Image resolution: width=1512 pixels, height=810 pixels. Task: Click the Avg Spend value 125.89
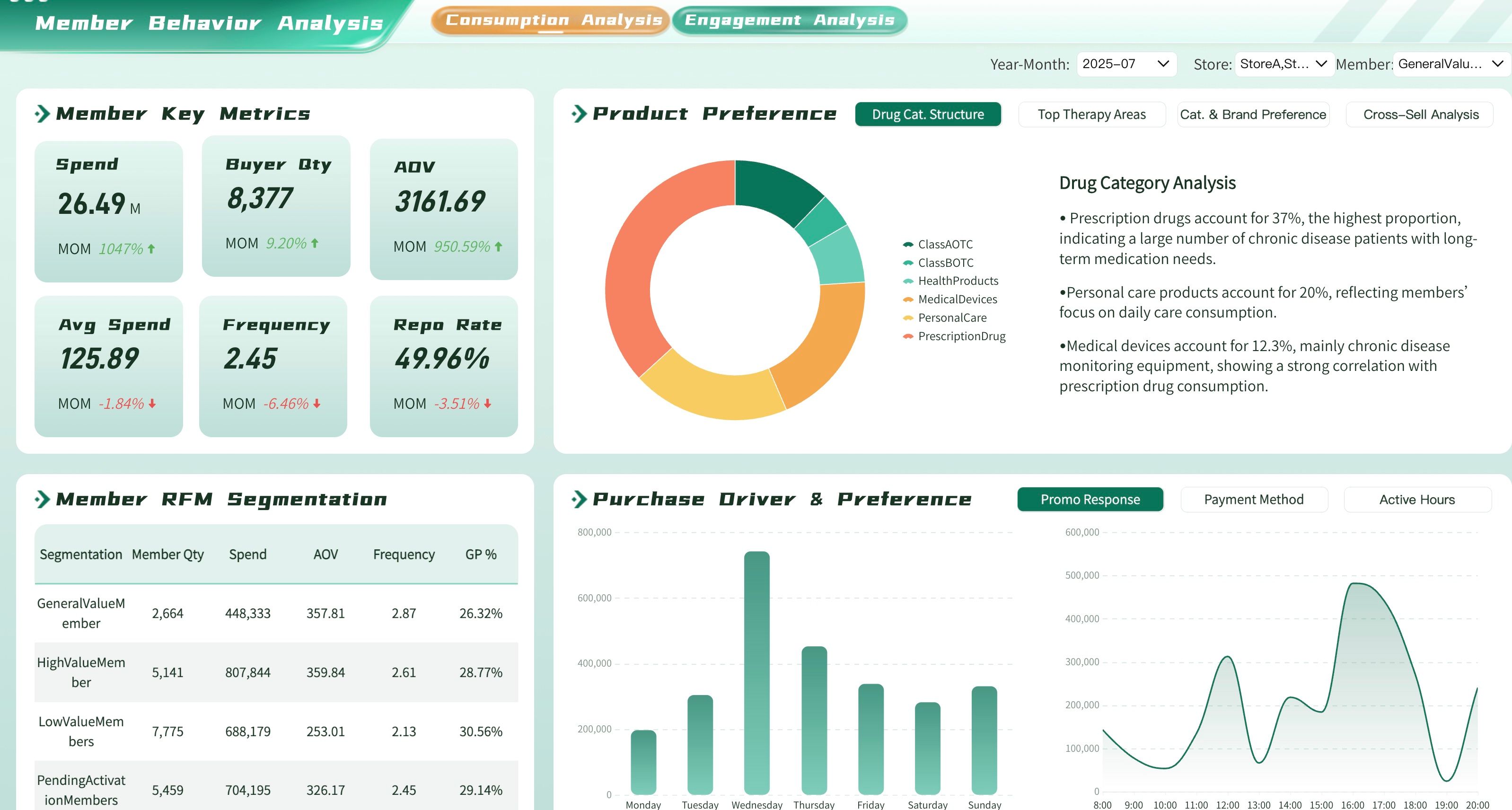click(100, 359)
